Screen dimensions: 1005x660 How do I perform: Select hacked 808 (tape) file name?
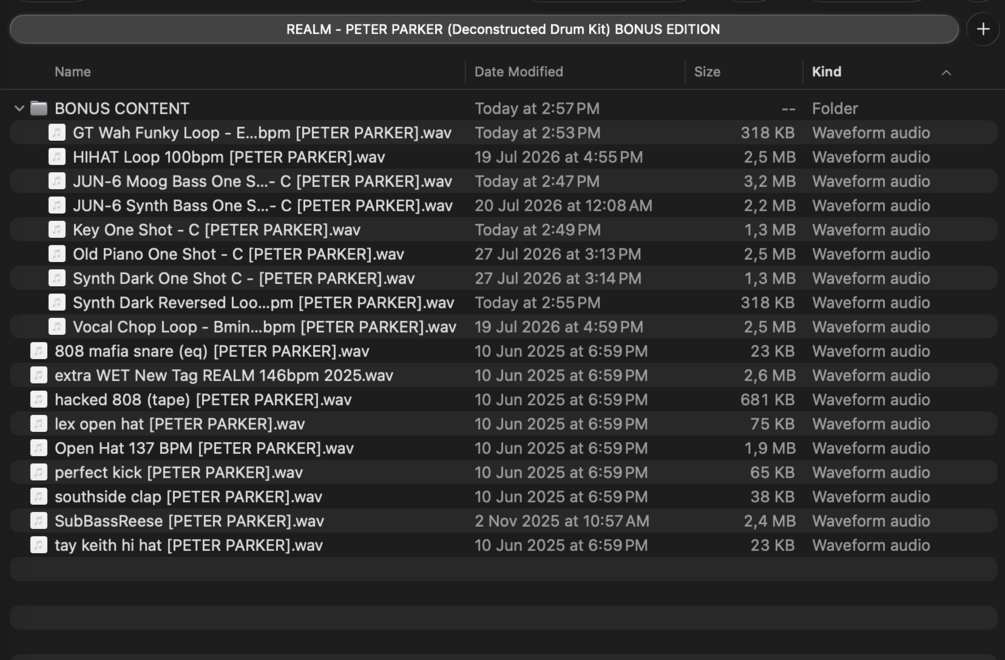(203, 400)
